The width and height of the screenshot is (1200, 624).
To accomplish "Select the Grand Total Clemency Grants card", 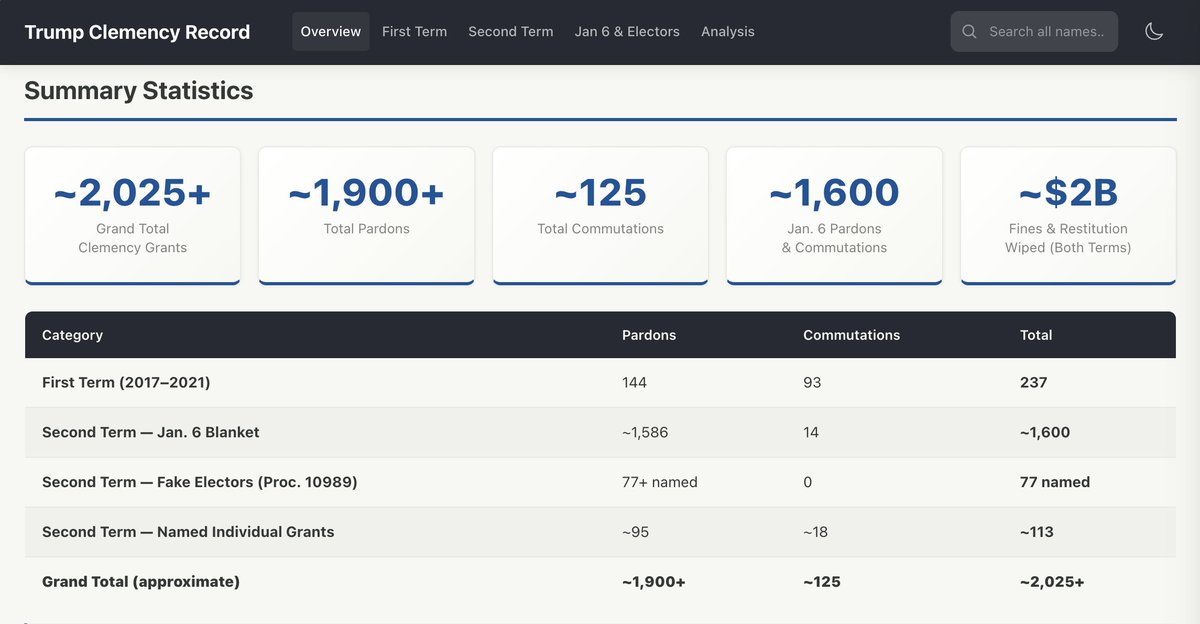I will (132, 215).
